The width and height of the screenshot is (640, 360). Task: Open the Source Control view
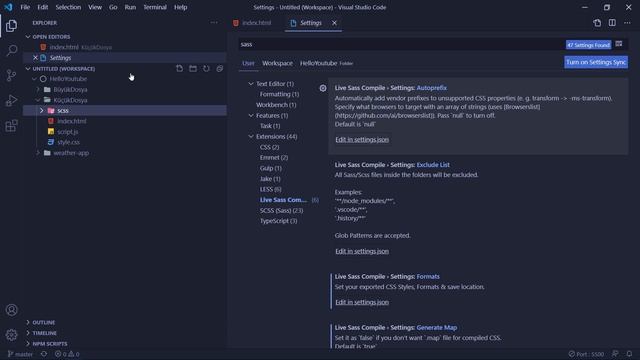pos(11,76)
